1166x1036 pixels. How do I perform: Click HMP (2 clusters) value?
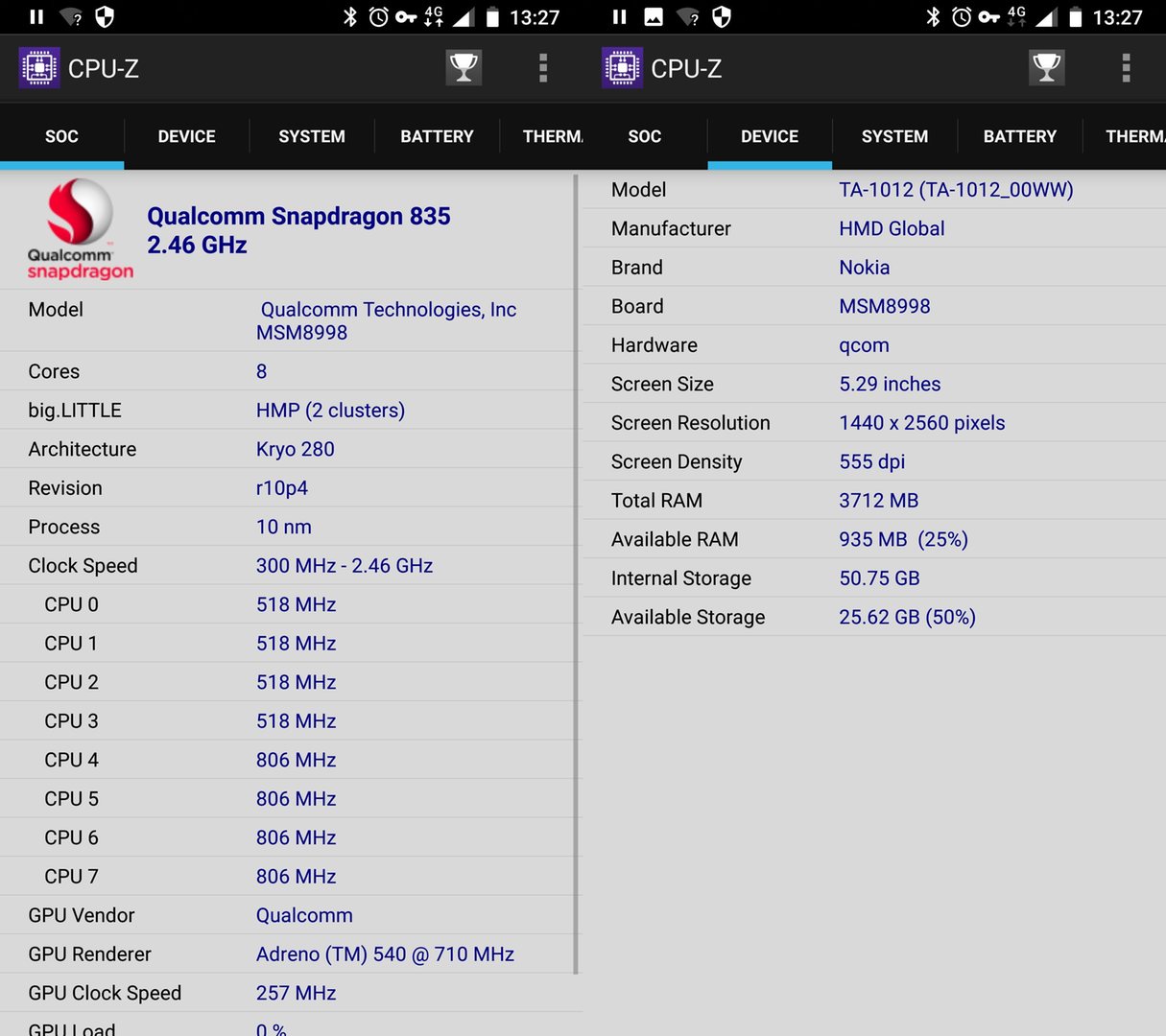pos(330,411)
